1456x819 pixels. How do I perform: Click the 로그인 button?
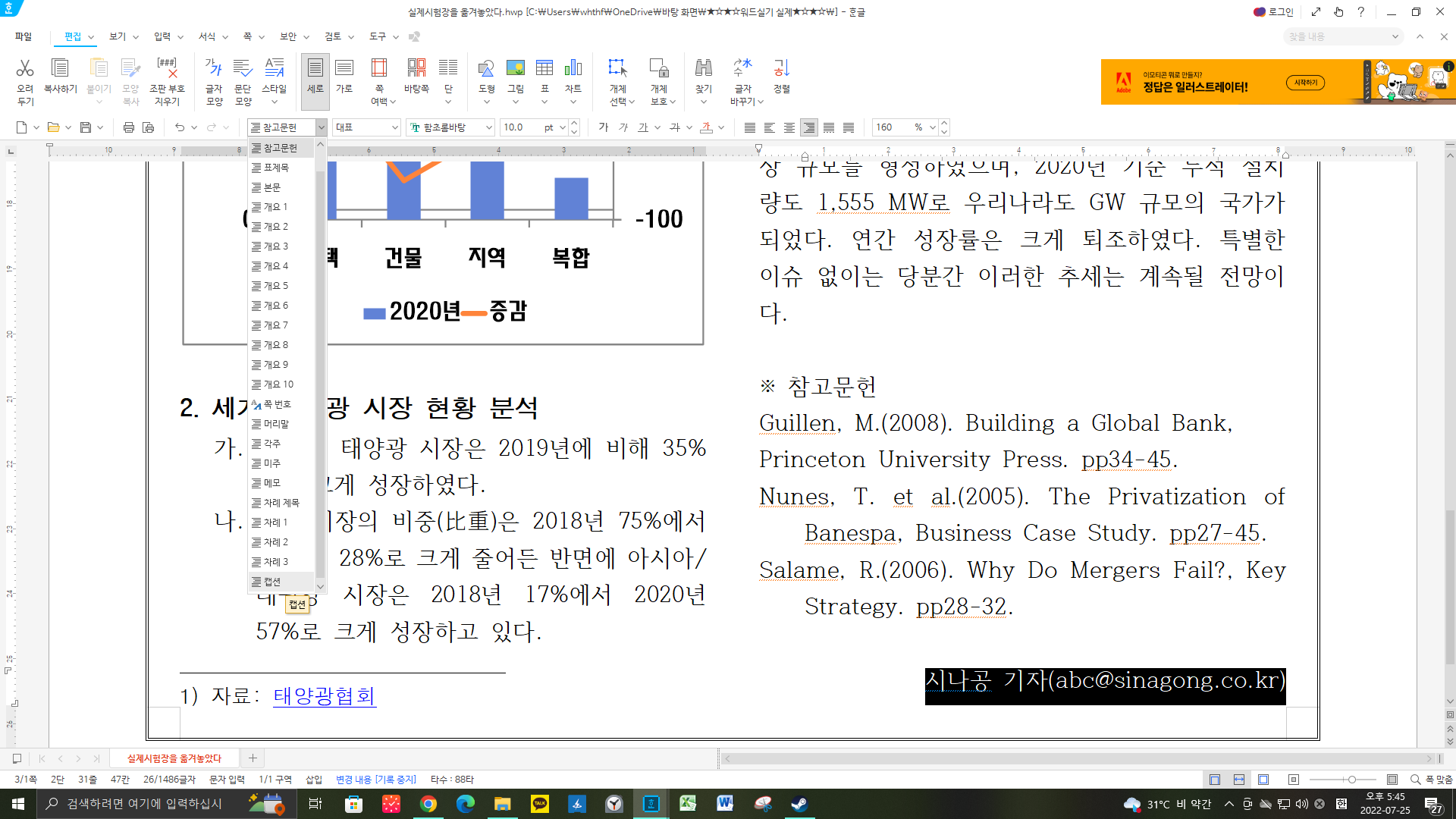tap(1274, 12)
